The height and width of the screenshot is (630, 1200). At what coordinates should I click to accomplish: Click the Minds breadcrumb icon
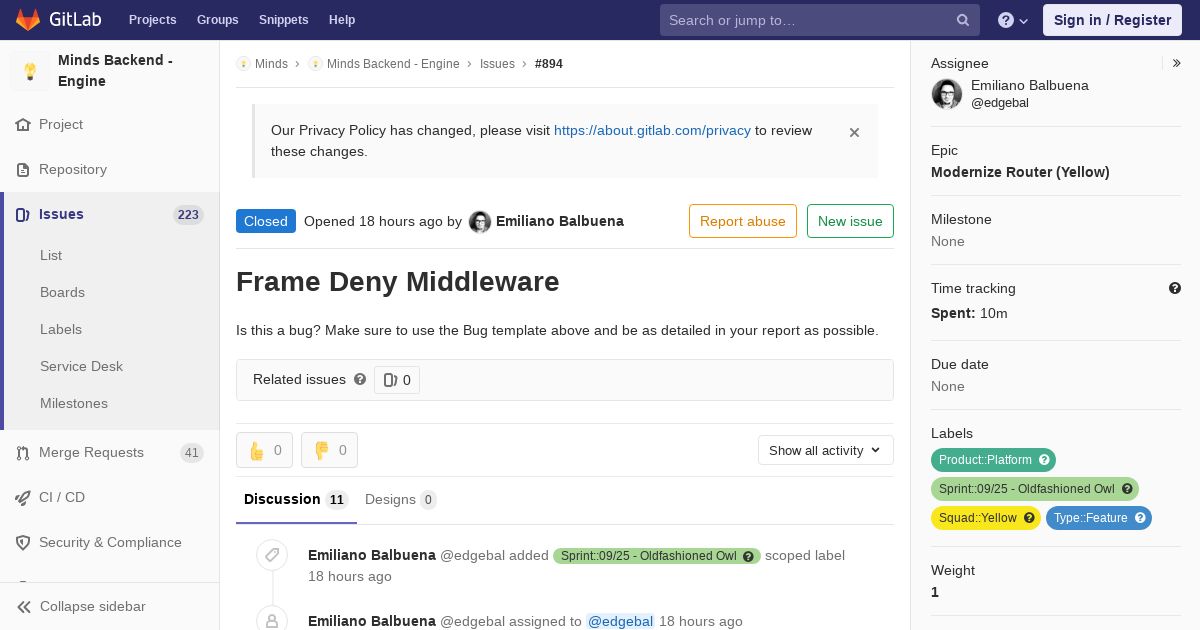click(x=243, y=64)
